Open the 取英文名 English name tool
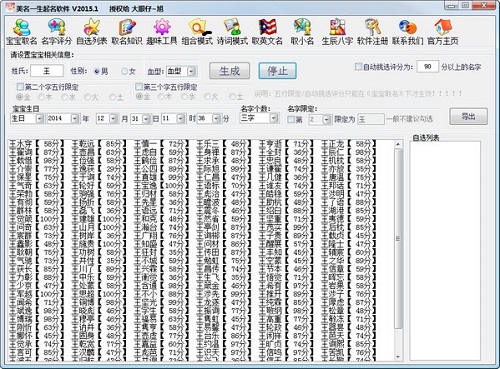Screen dimensions: 500x369 coord(267,32)
